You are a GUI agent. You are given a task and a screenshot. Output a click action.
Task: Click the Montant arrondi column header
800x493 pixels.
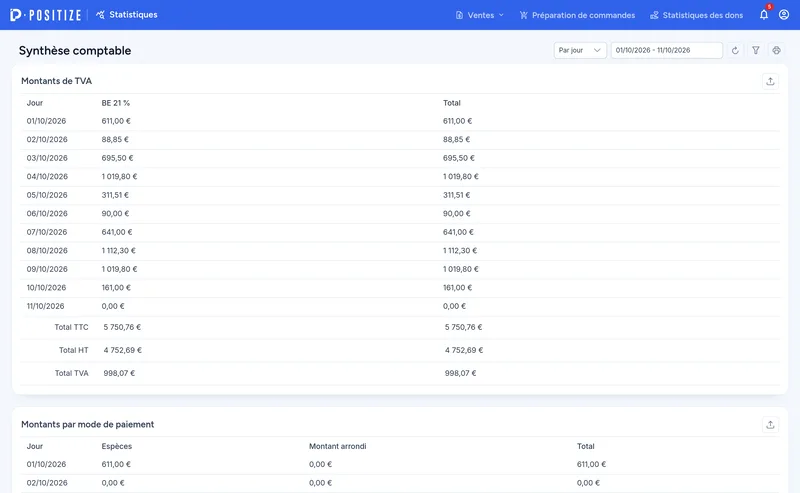(x=337, y=446)
